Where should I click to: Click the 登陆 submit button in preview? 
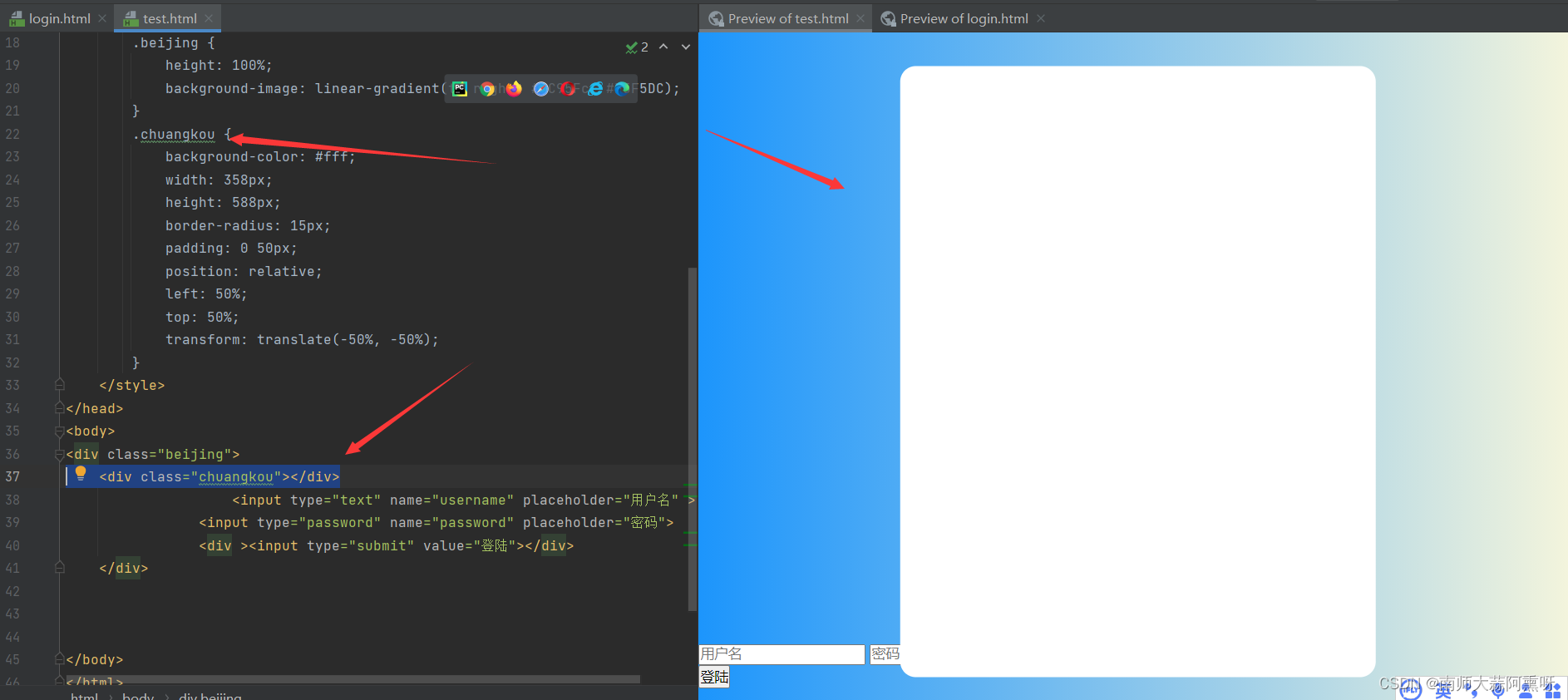point(714,677)
